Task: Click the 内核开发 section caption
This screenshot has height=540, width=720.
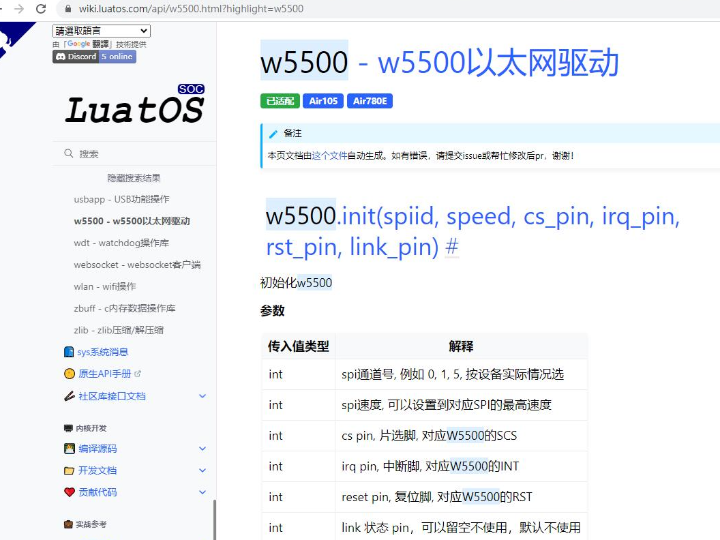Action: pos(91,428)
